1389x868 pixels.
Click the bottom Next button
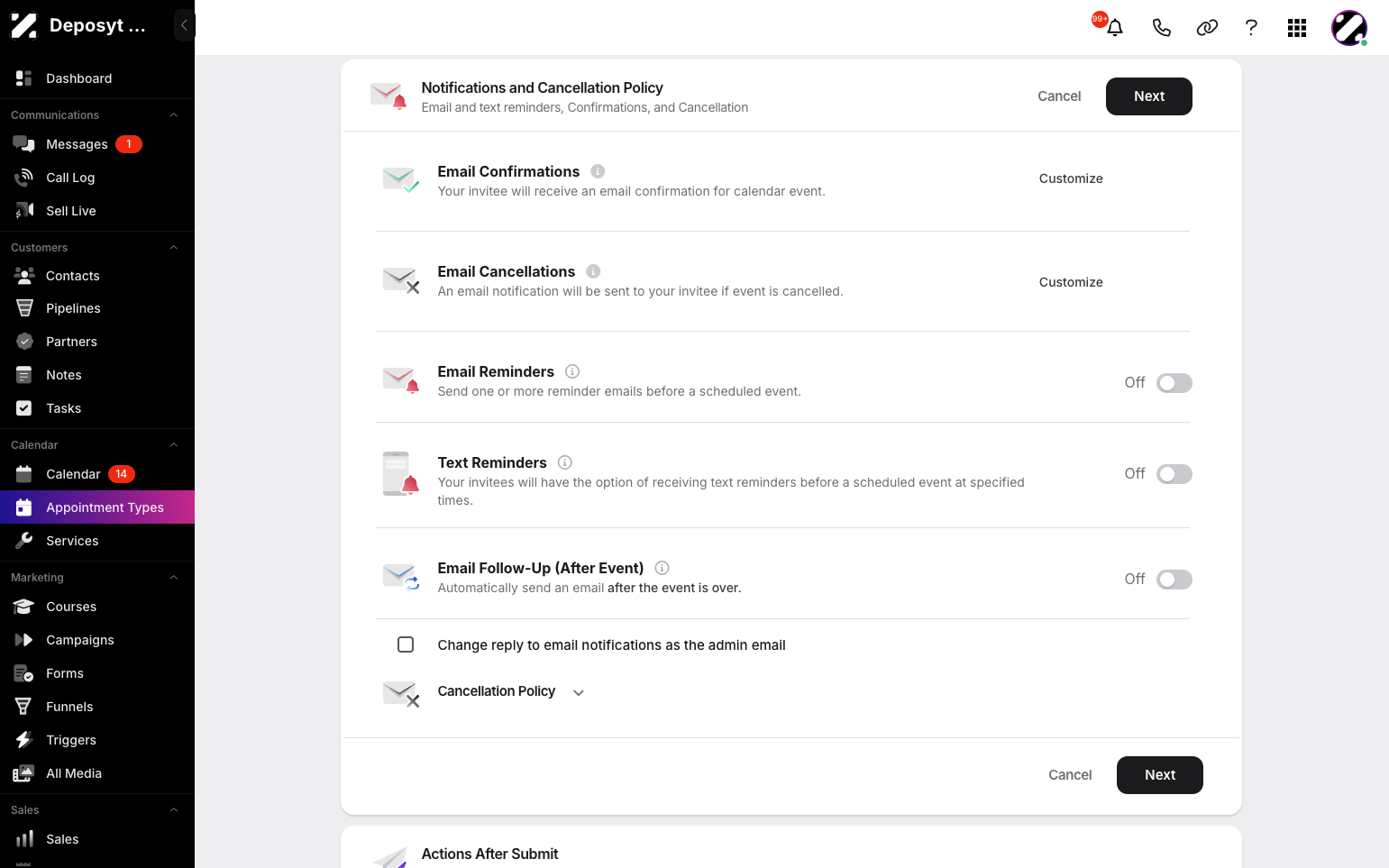click(1160, 775)
